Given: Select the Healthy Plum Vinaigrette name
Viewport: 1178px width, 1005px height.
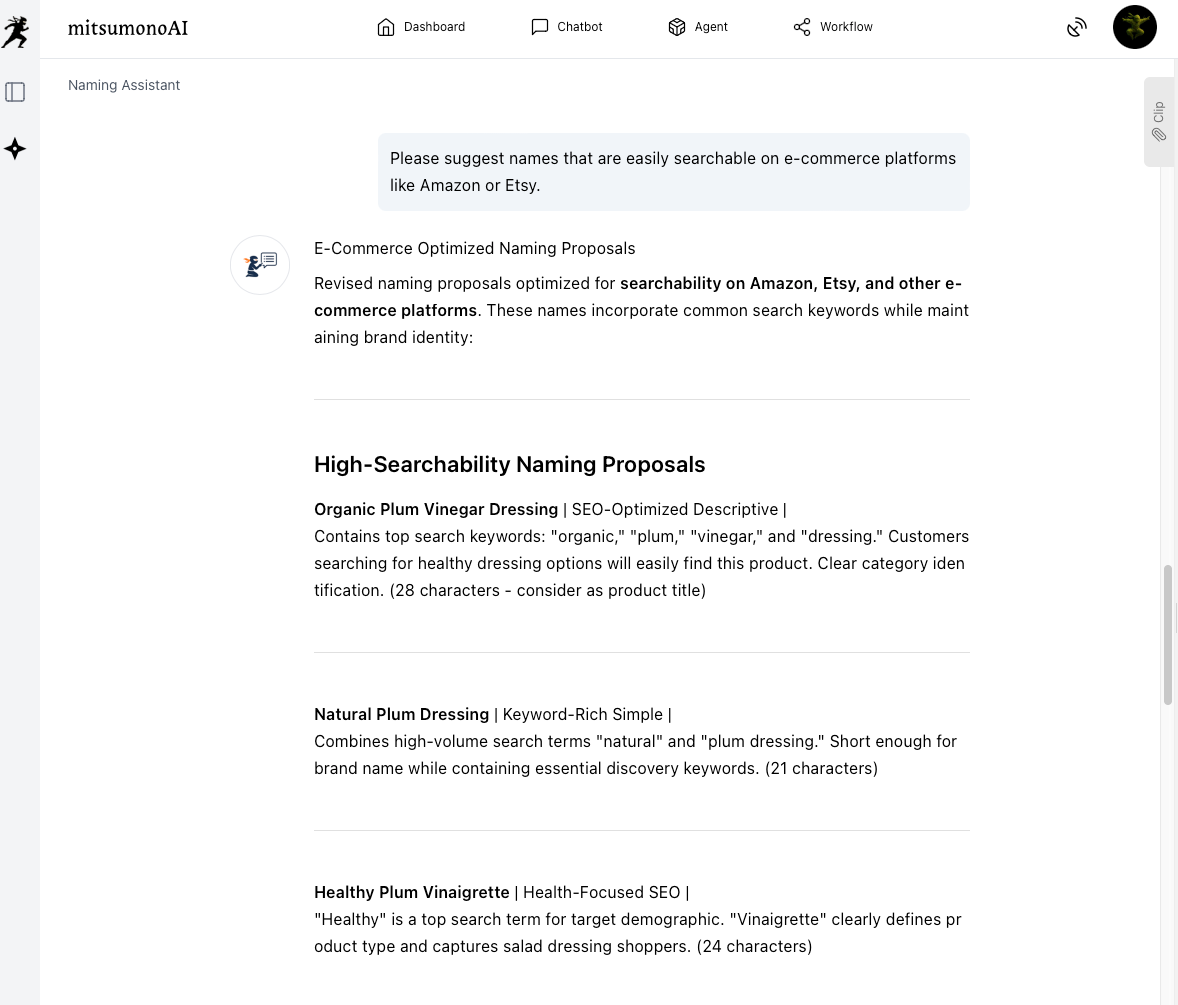Looking at the screenshot, I should tap(412, 892).
